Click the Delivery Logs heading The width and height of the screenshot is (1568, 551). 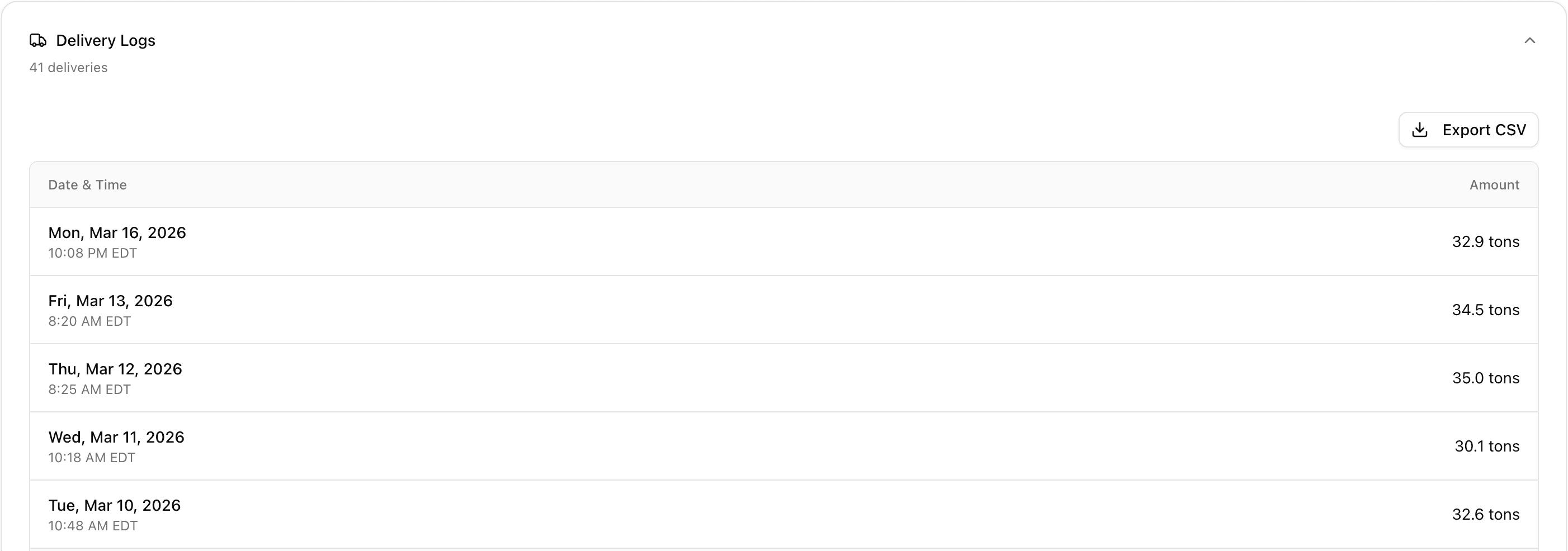[105, 41]
